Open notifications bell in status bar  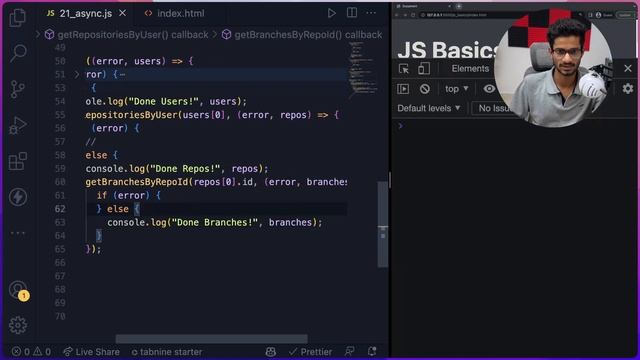point(372,351)
